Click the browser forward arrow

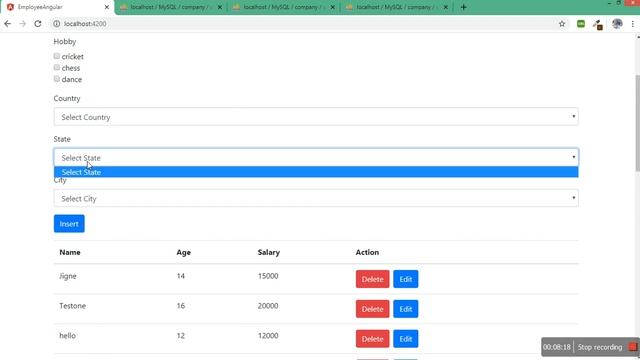(22, 24)
